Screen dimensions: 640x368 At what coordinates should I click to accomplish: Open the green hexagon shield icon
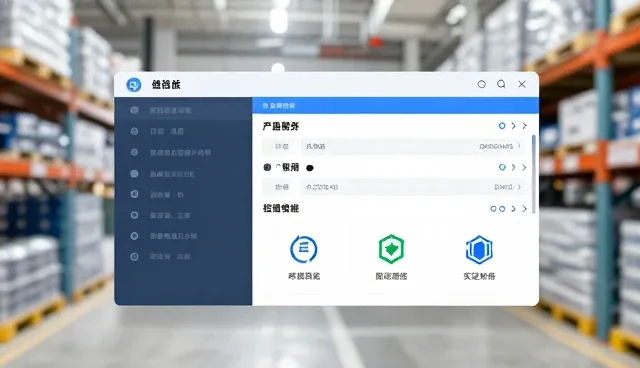(x=391, y=248)
